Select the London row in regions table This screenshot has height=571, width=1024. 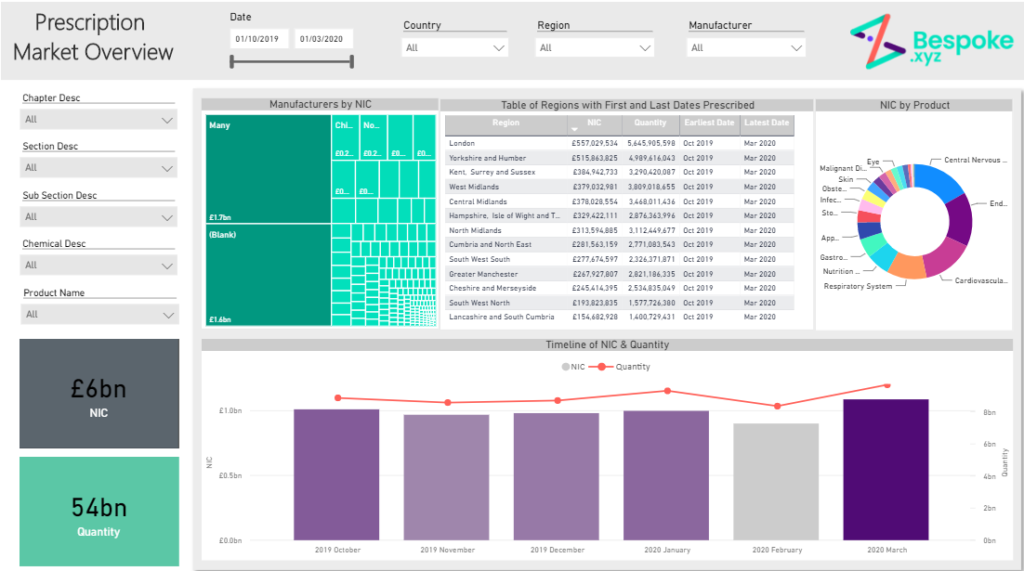click(x=620, y=143)
